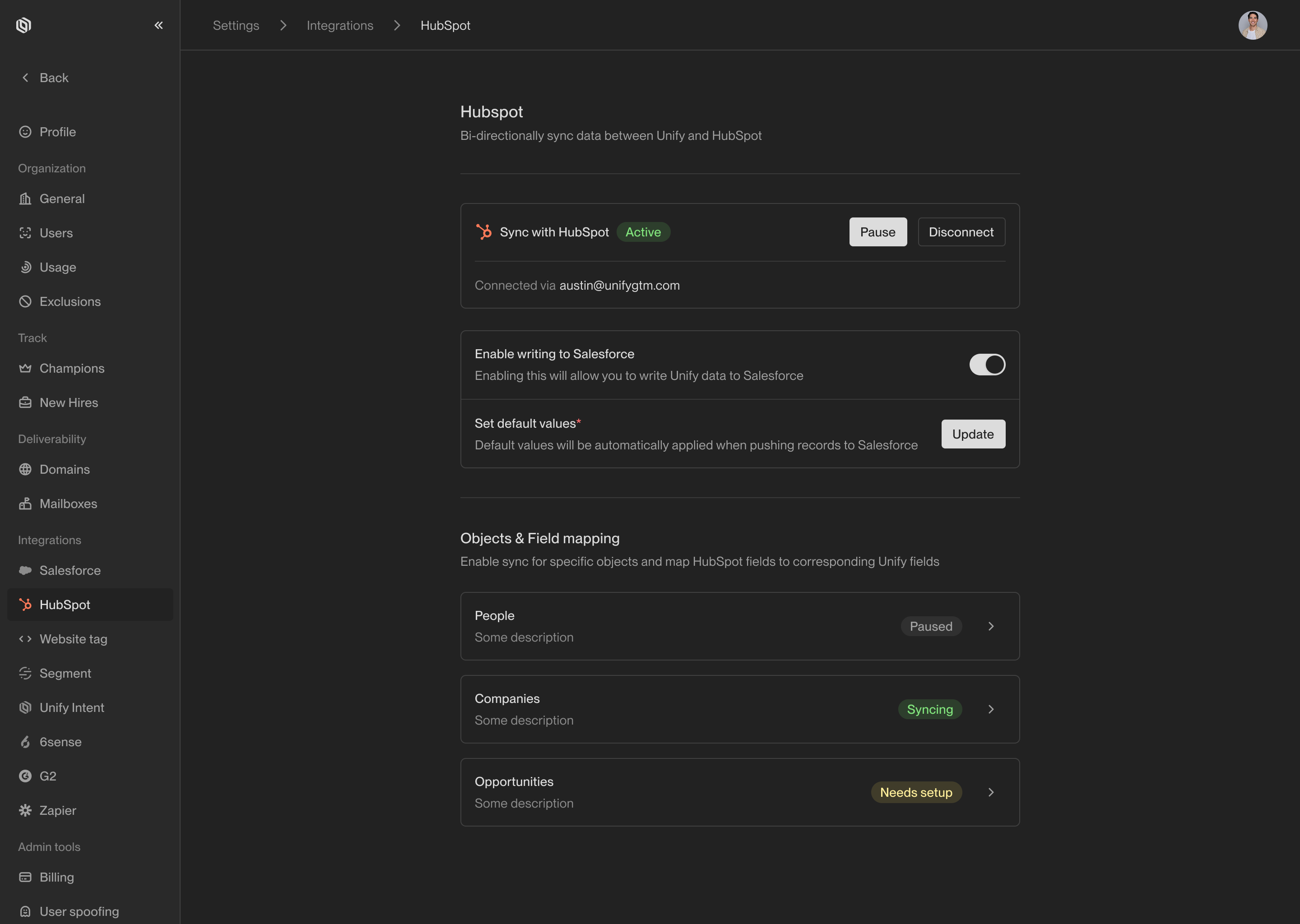Expand the Companies row chevron
The height and width of the screenshot is (924, 1300).
point(991,710)
